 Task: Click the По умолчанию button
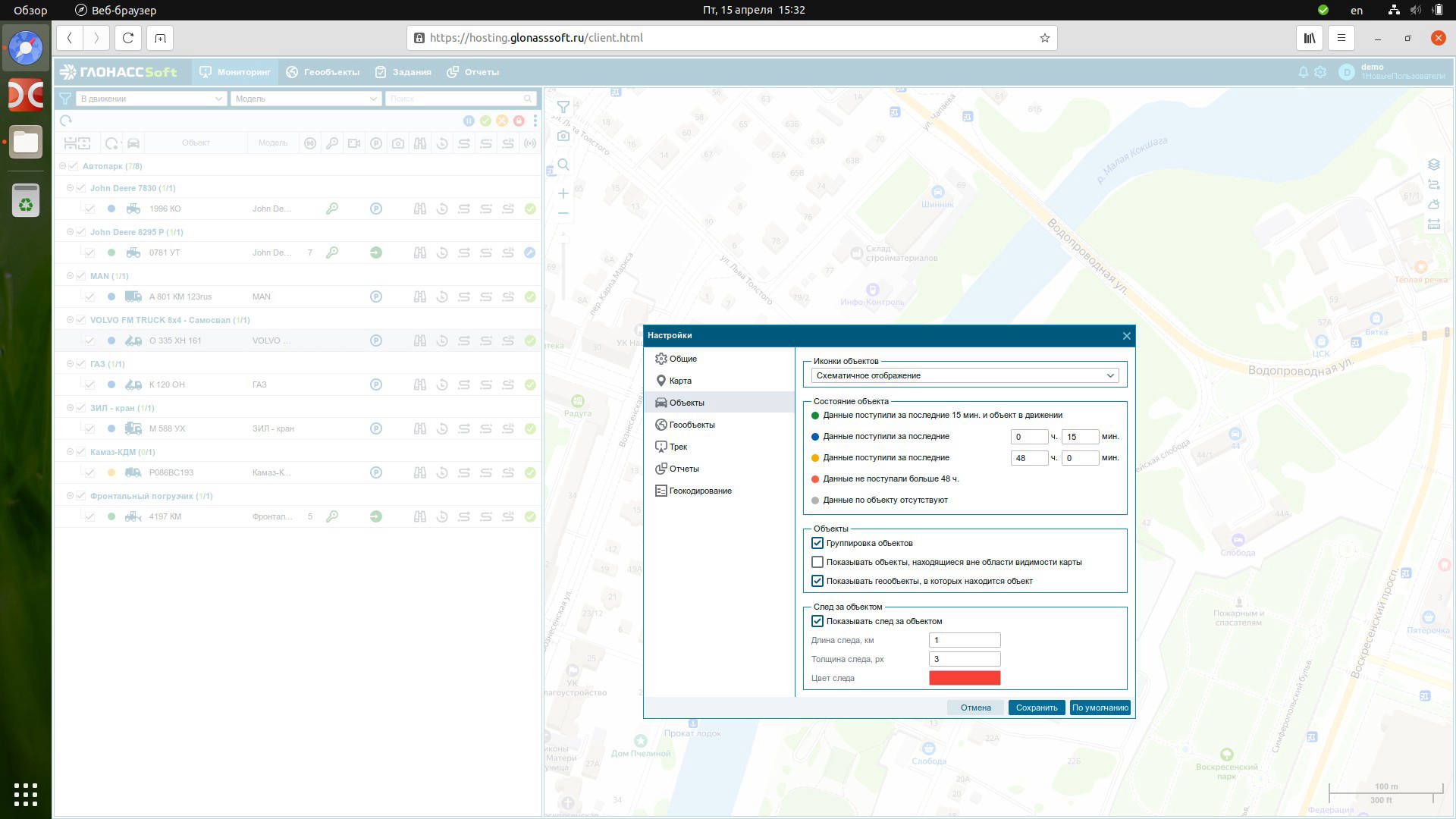pyautogui.click(x=1100, y=708)
